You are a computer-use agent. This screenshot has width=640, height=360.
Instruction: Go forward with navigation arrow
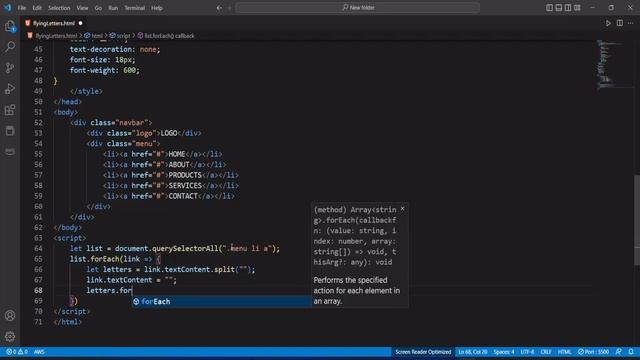(x=229, y=8)
